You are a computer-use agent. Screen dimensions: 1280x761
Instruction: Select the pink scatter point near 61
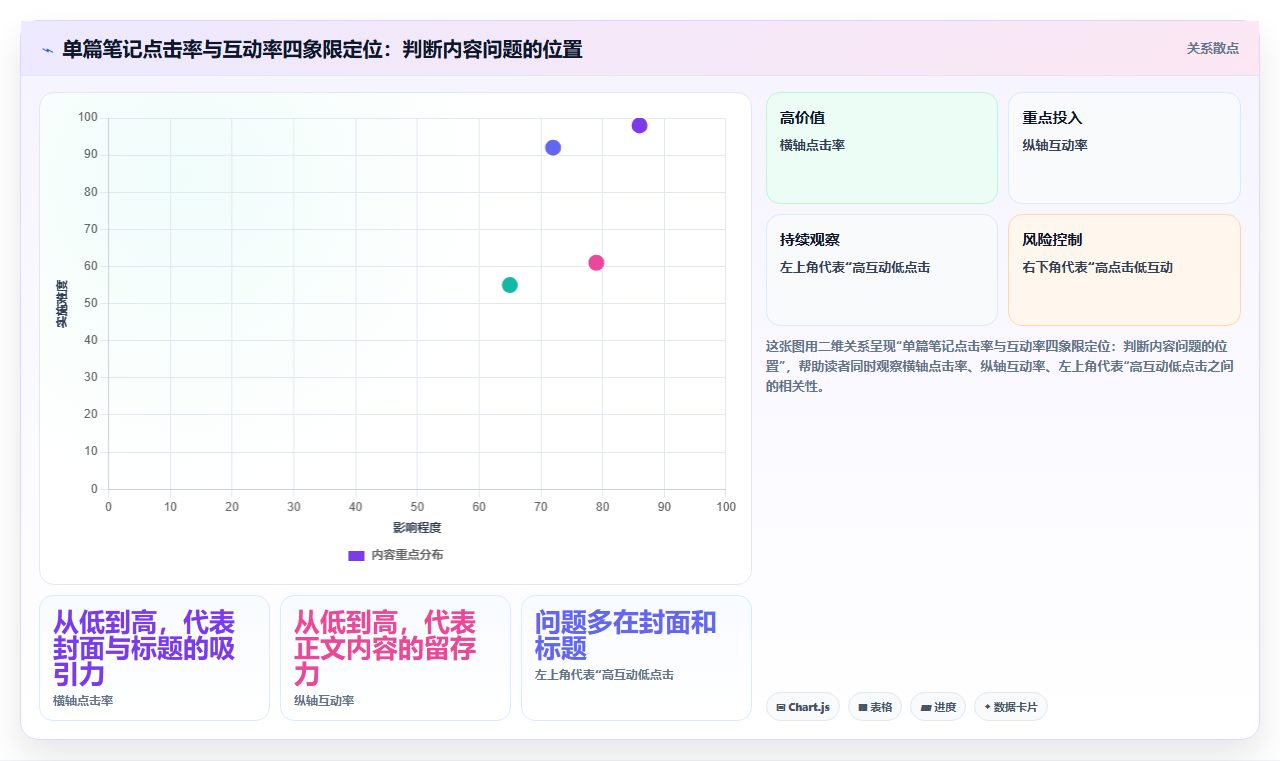click(596, 263)
